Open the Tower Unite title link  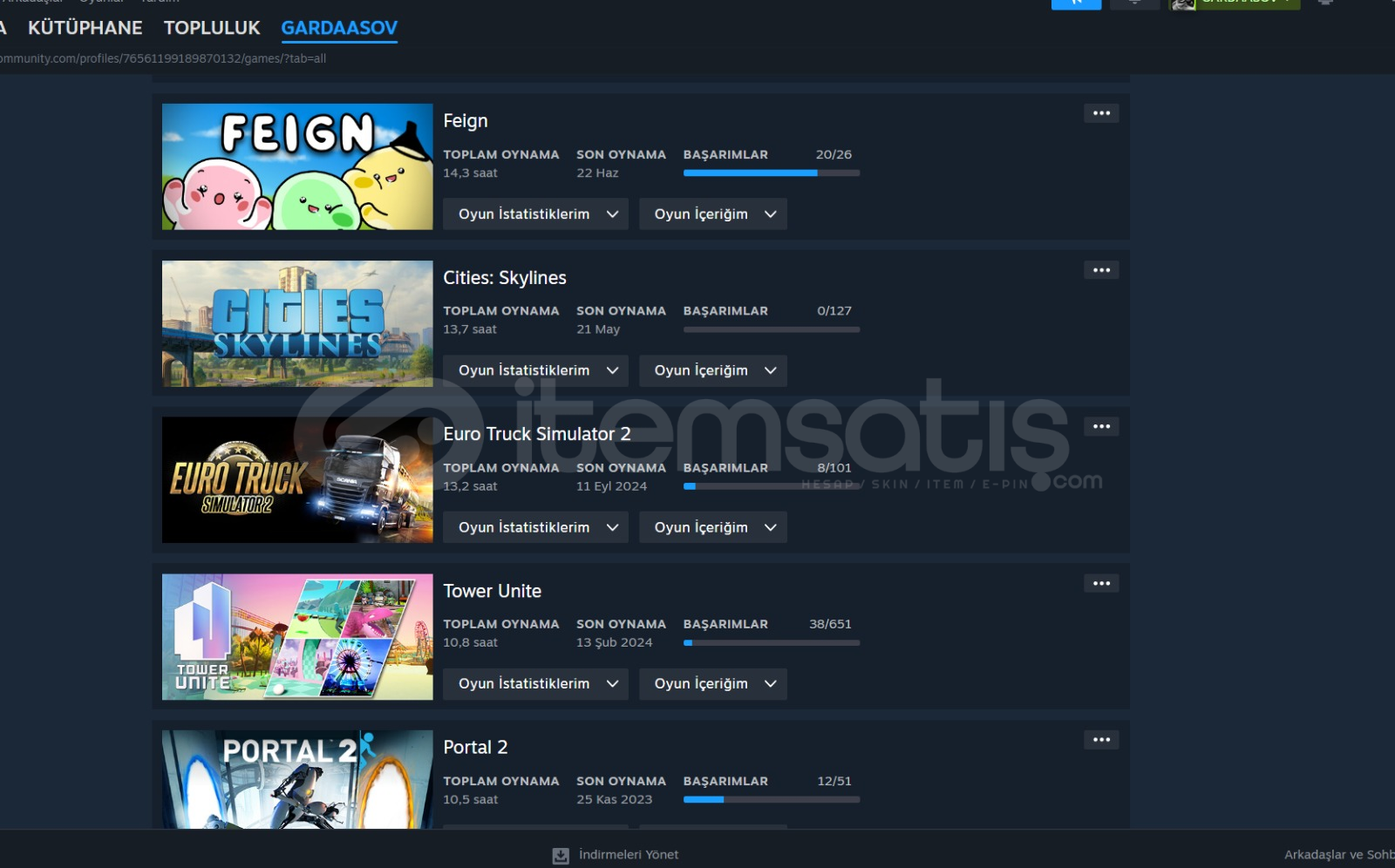493,591
